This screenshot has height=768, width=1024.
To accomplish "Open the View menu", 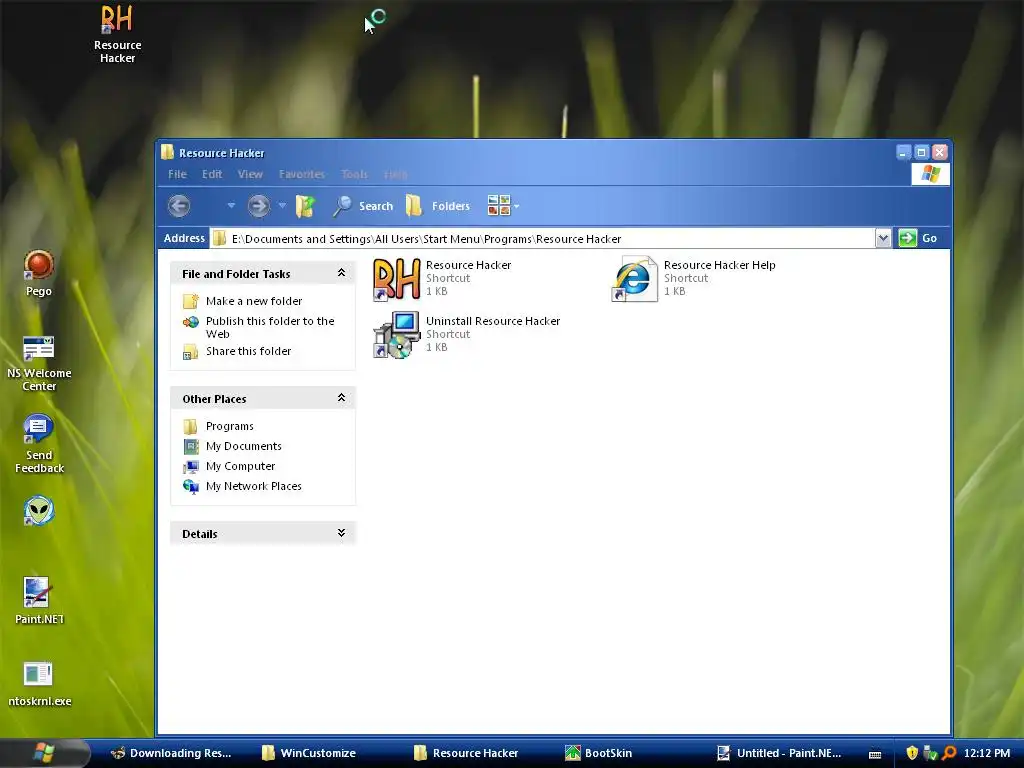I will 250,174.
